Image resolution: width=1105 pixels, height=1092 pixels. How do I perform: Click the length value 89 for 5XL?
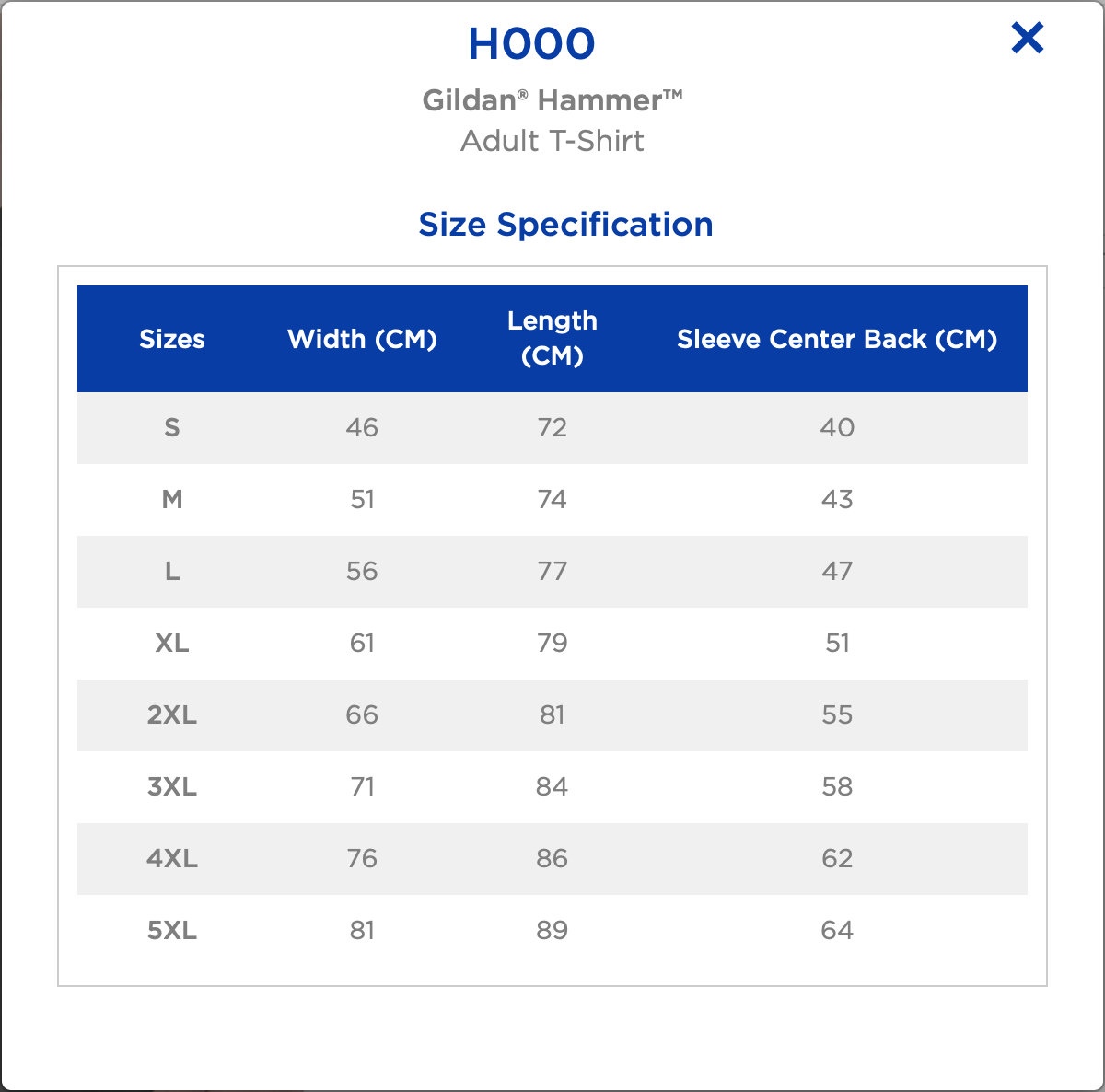pyautogui.click(x=552, y=930)
